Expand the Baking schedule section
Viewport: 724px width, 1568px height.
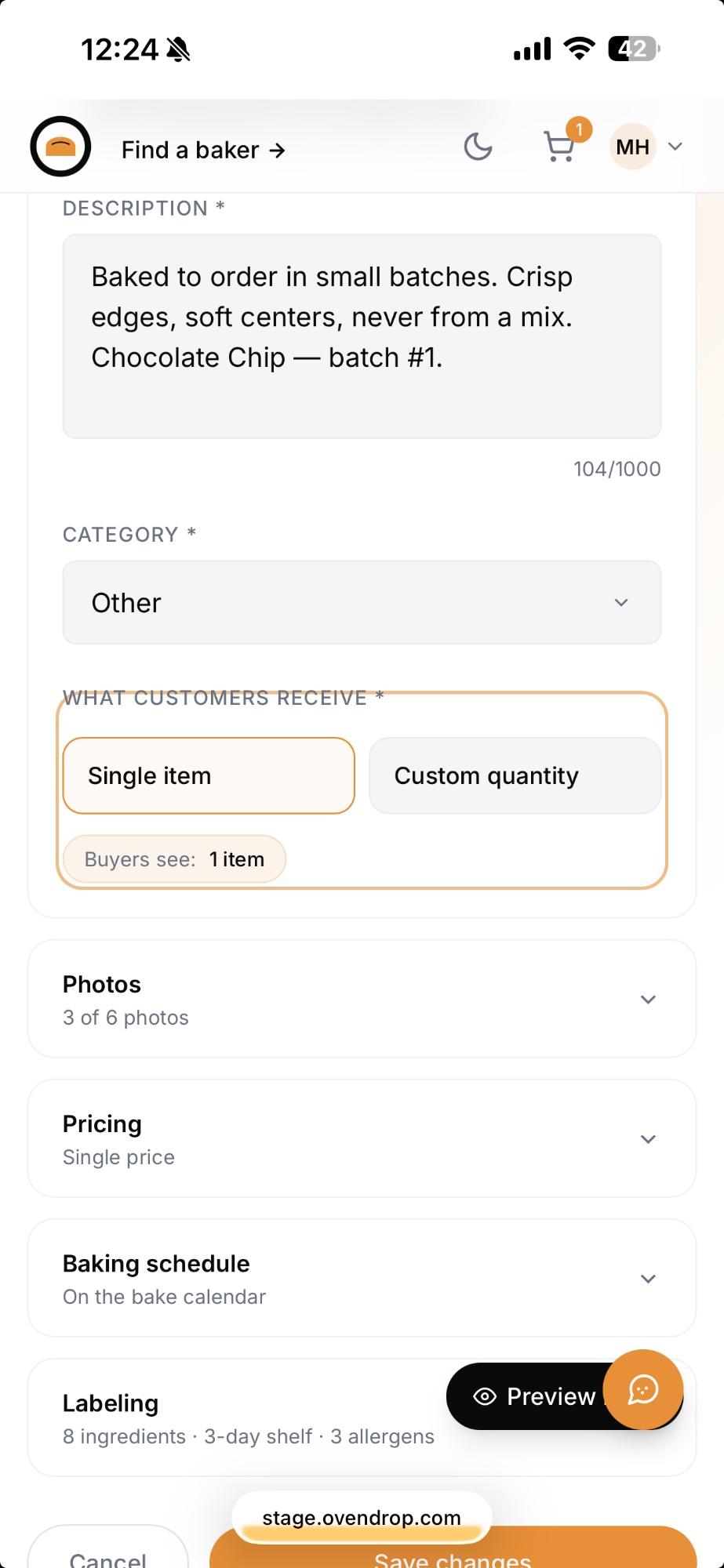point(362,1278)
